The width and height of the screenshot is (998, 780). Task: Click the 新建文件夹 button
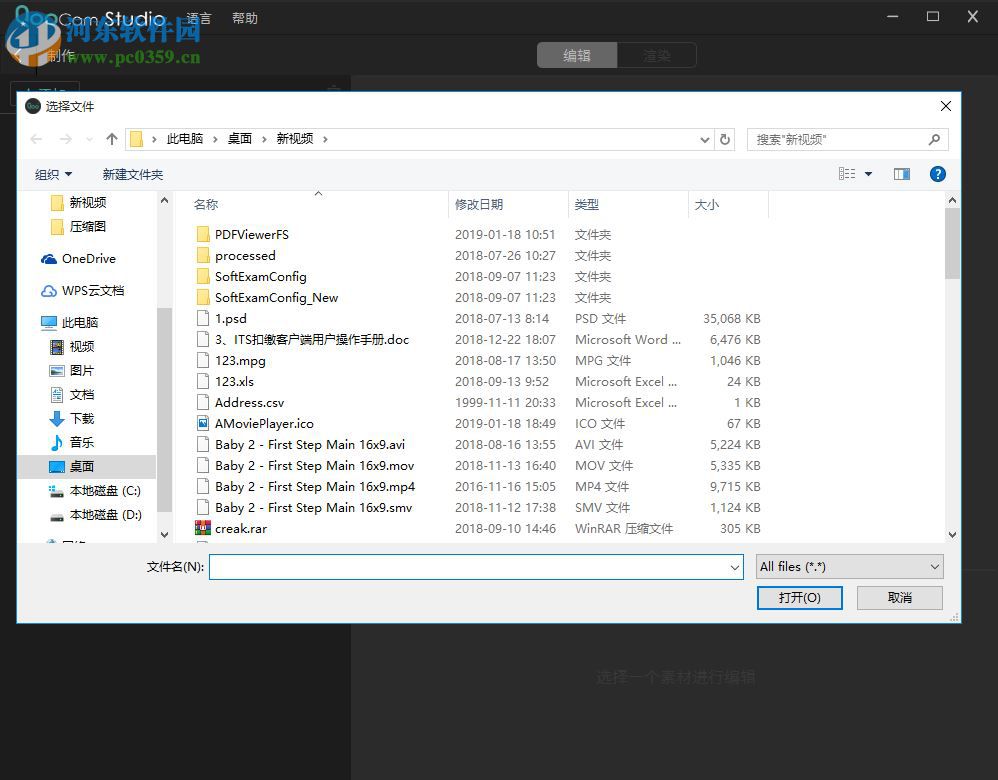click(x=133, y=173)
